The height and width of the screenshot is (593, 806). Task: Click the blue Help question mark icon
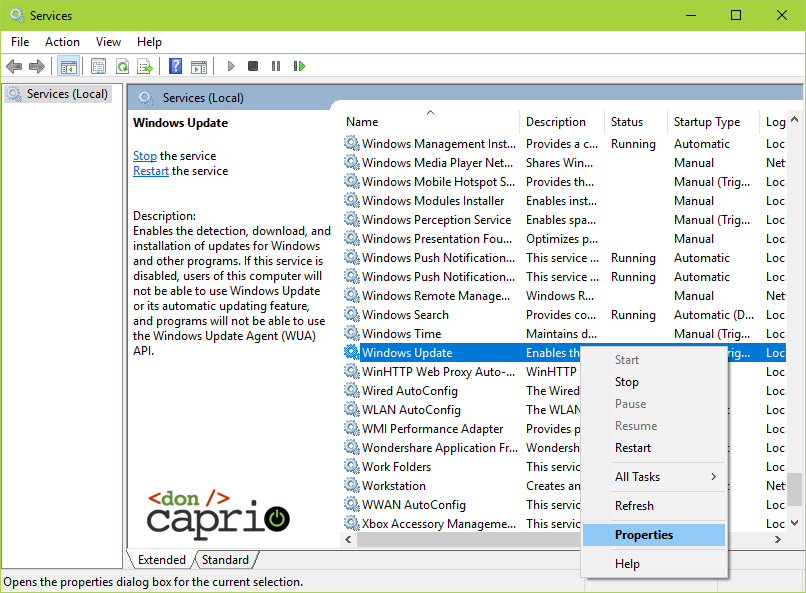point(175,66)
